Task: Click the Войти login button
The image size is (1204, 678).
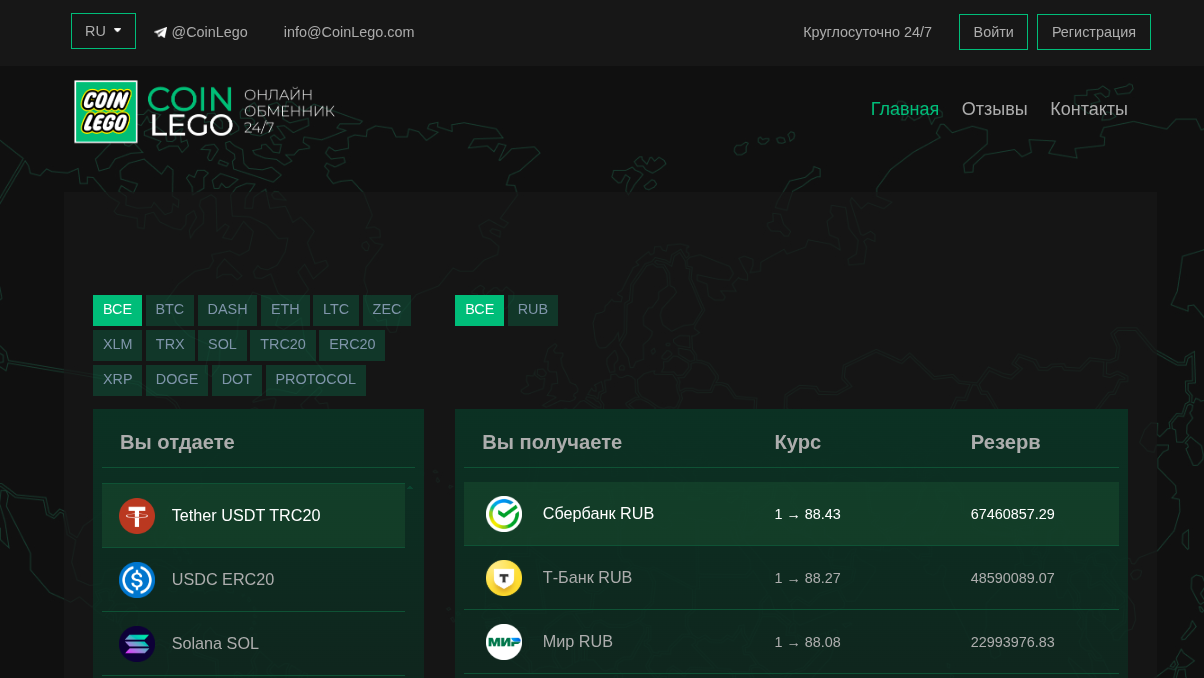Action: tap(993, 32)
